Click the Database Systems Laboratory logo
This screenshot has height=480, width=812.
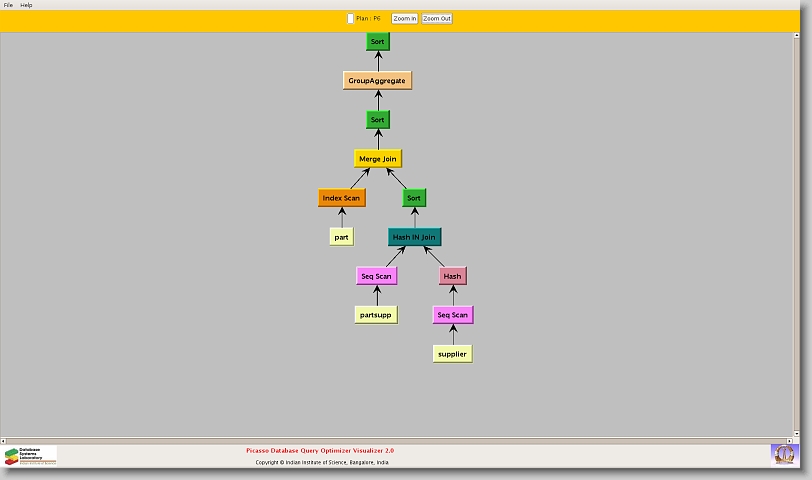(x=30, y=456)
